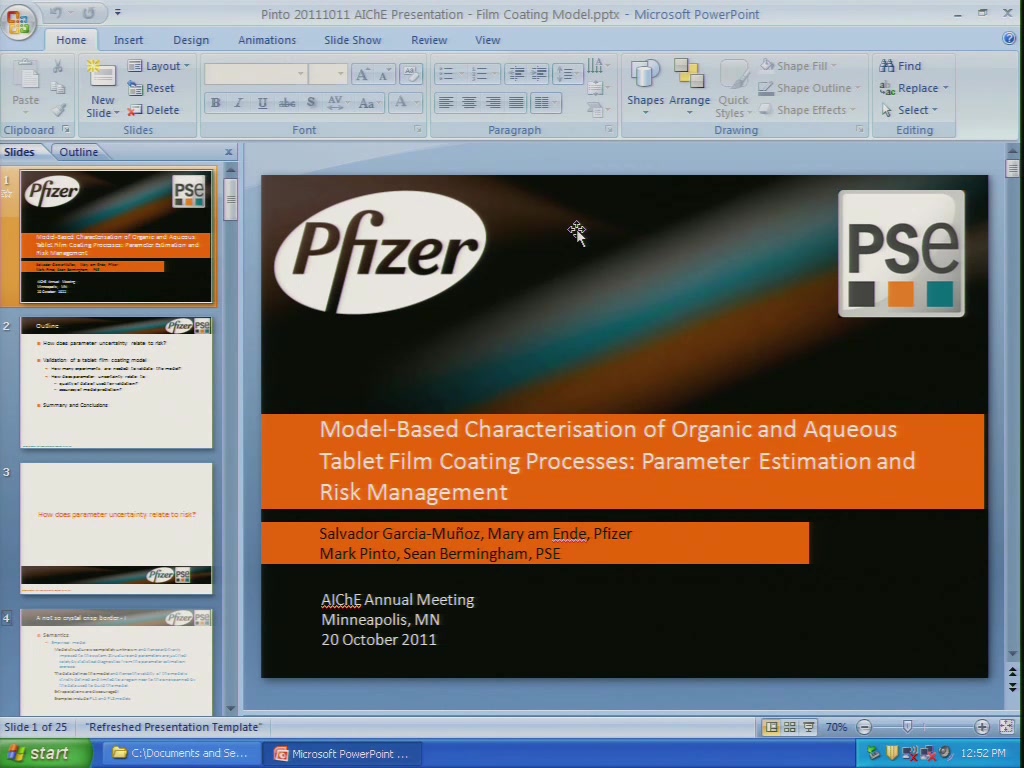This screenshot has height=768, width=1024.
Task: Open the Arrange menu
Action: [x=689, y=87]
